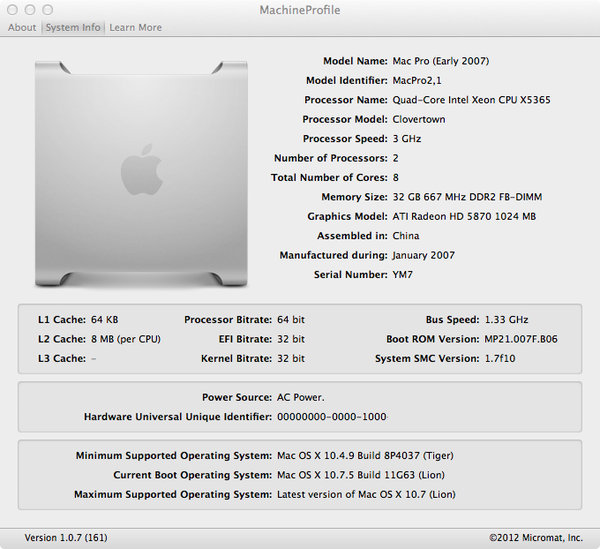Click the Processor Model value Clovertown
600x549 pixels.
[419, 119]
